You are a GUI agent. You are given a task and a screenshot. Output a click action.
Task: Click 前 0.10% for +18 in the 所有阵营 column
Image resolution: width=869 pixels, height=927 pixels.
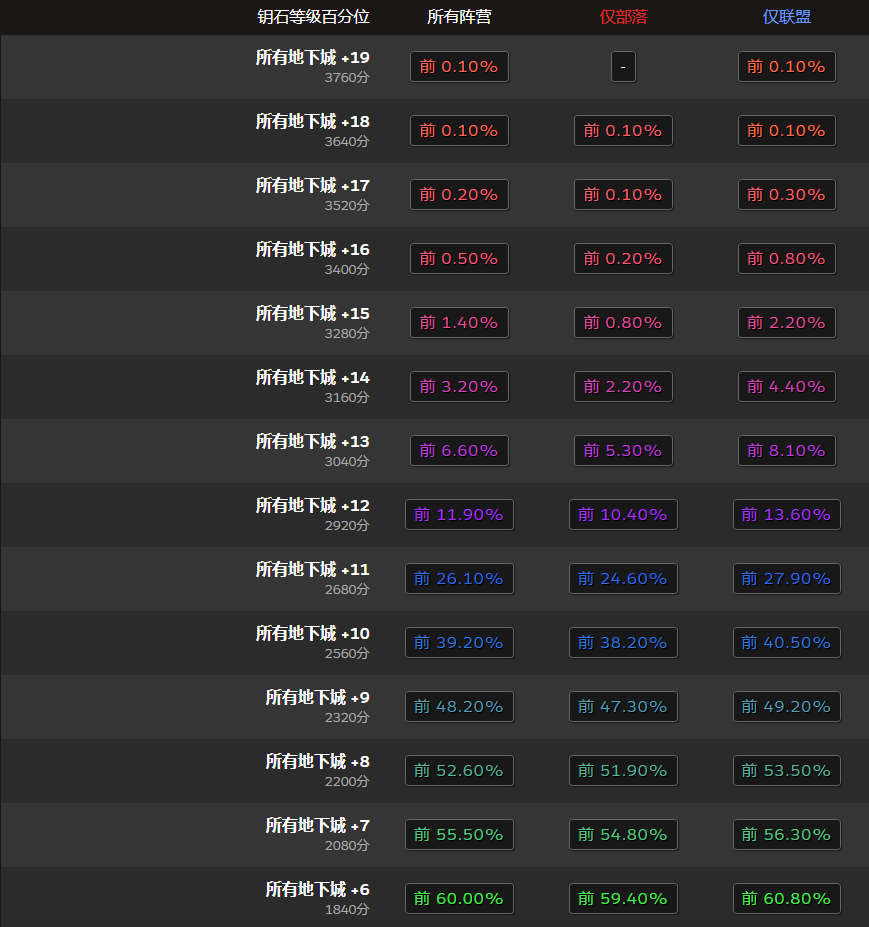coord(459,131)
